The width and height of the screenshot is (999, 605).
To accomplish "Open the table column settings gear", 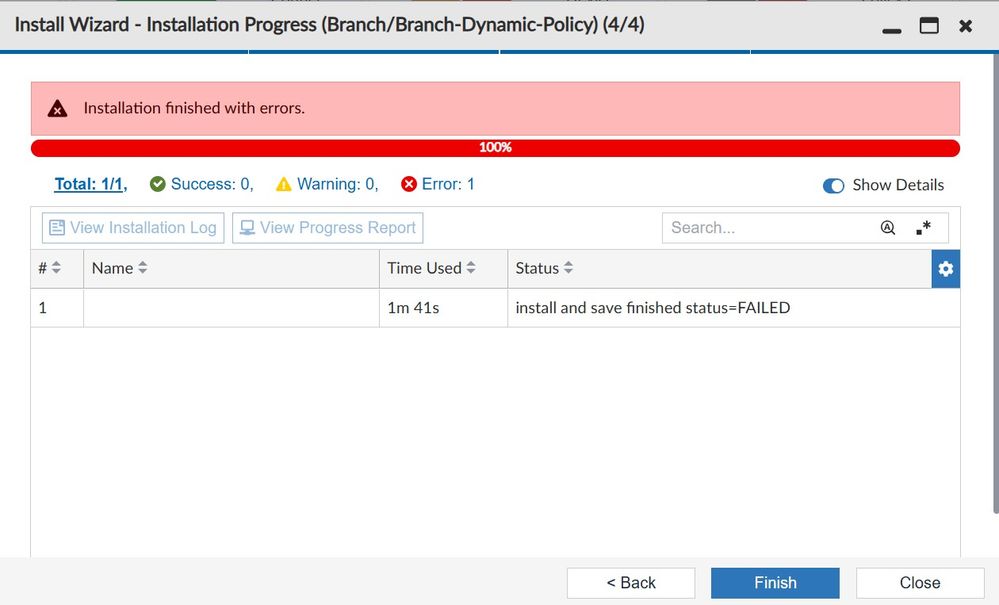I will [945, 269].
